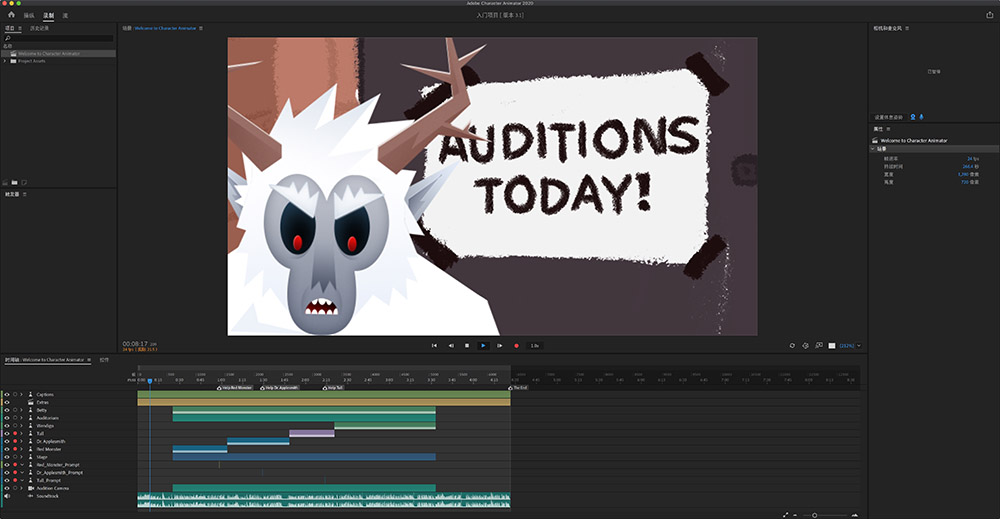The height and width of the screenshot is (519, 1000).
Task: Disarm recording on Dr. Applesmith track
Action: pyautogui.click(x=15, y=441)
